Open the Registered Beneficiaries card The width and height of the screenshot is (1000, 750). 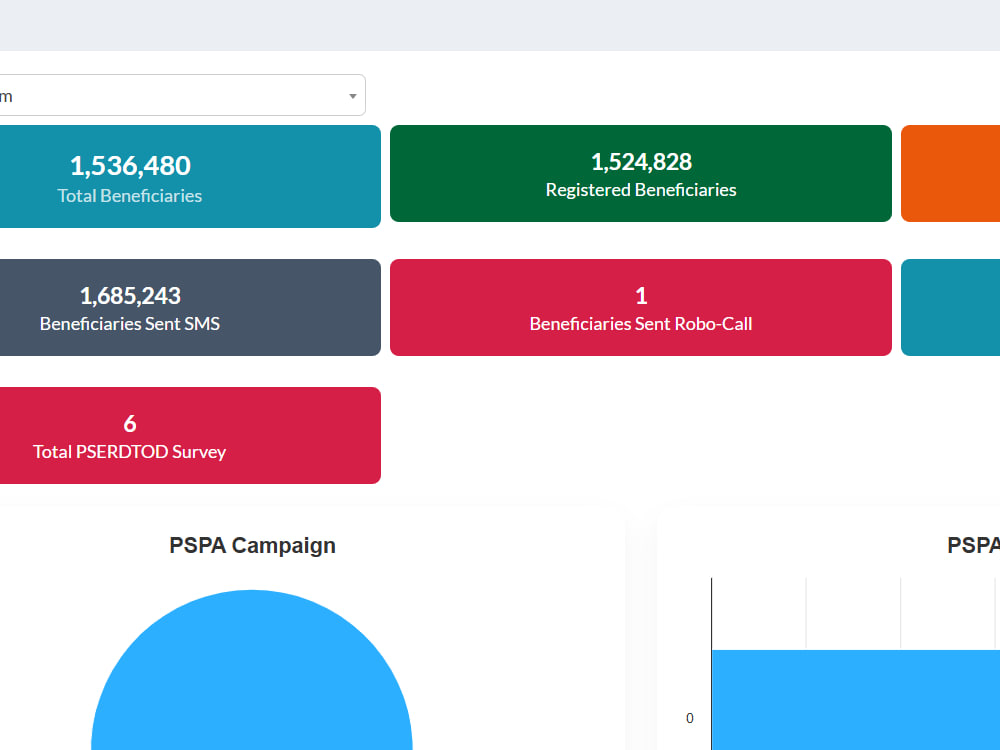(641, 173)
